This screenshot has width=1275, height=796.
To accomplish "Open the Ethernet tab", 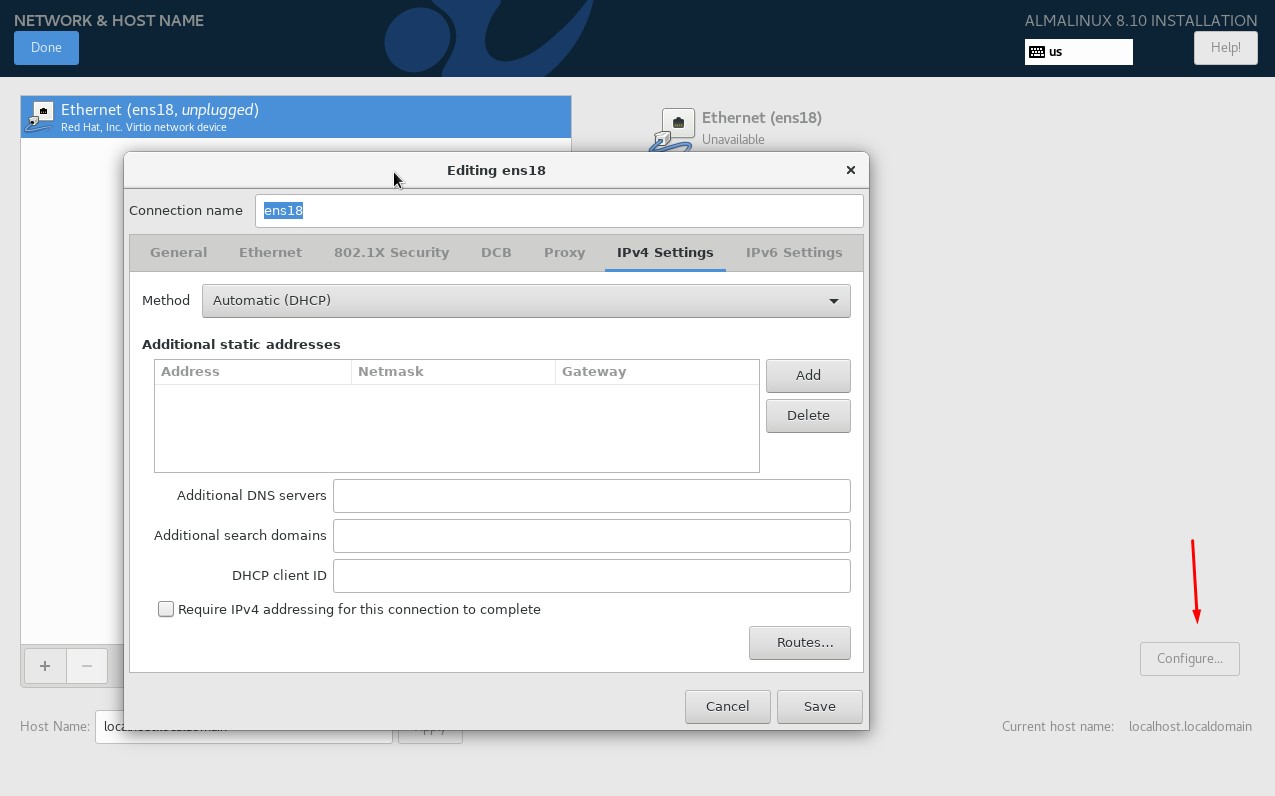I will tap(270, 253).
